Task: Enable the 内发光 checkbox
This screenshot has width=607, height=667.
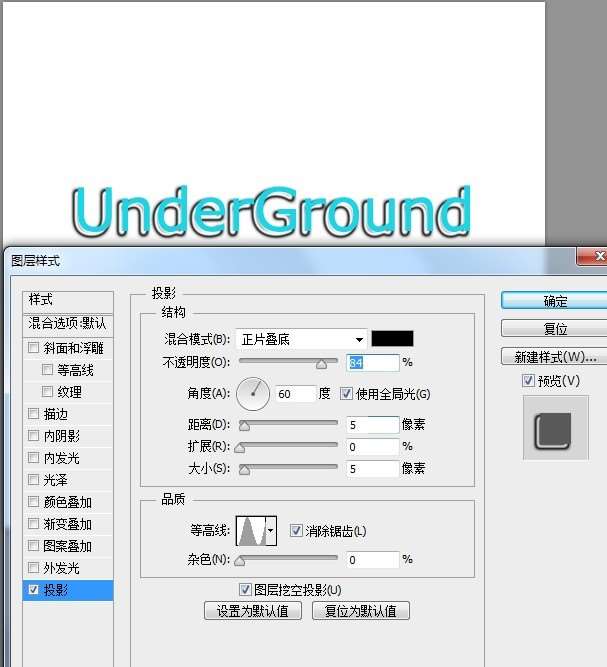Action: 33,458
